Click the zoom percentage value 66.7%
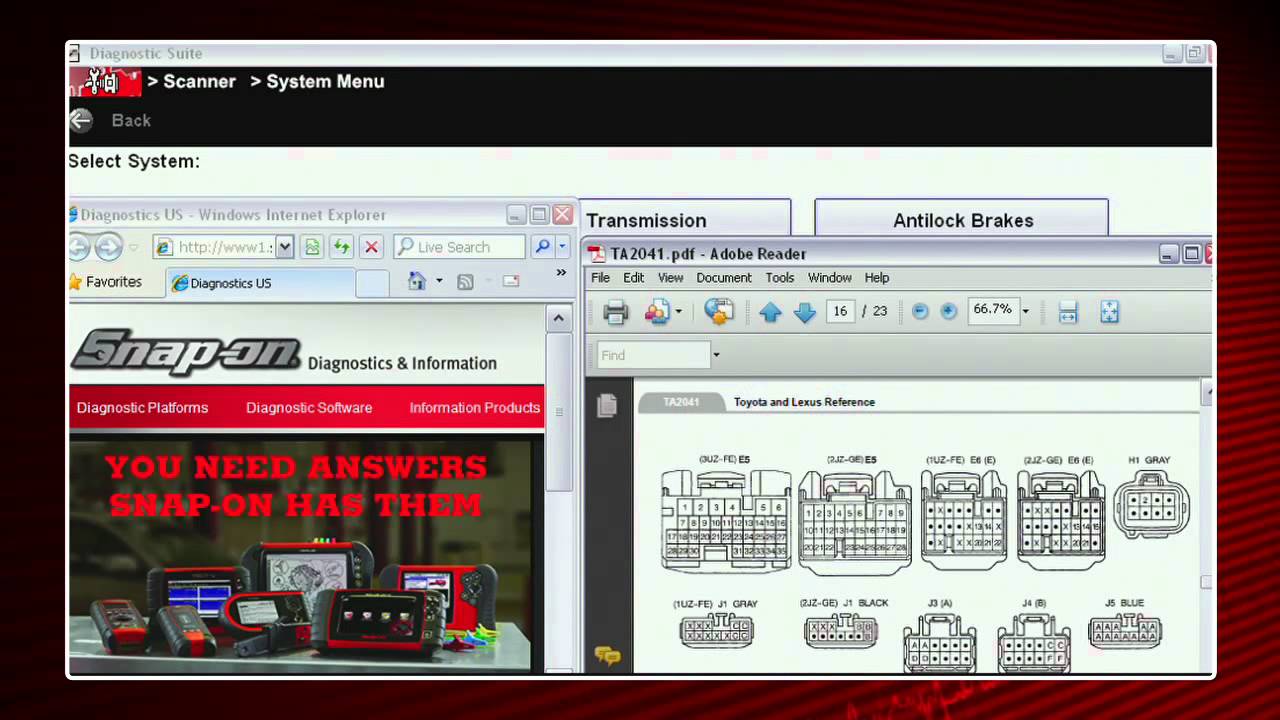Image resolution: width=1280 pixels, height=720 pixels. coord(992,310)
